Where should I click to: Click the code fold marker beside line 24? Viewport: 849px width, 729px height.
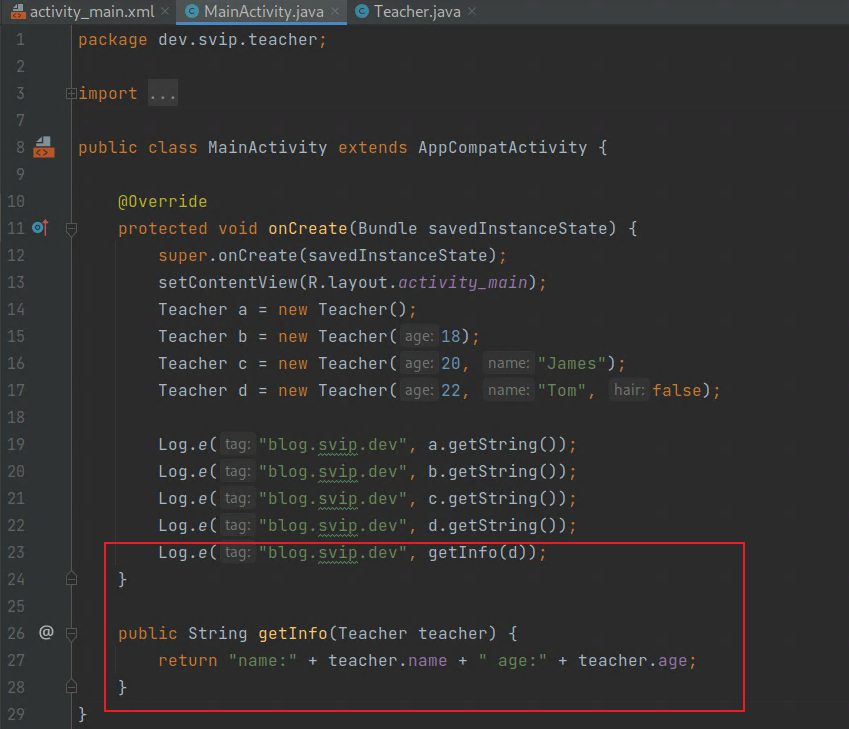(x=70, y=578)
